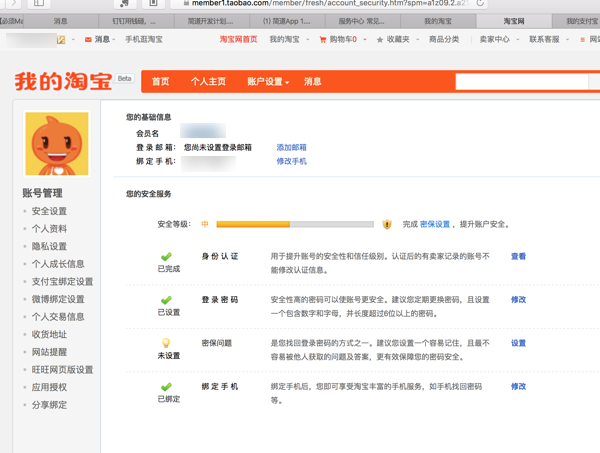
Task: Click the security level progress bar
Action: (295, 224)
